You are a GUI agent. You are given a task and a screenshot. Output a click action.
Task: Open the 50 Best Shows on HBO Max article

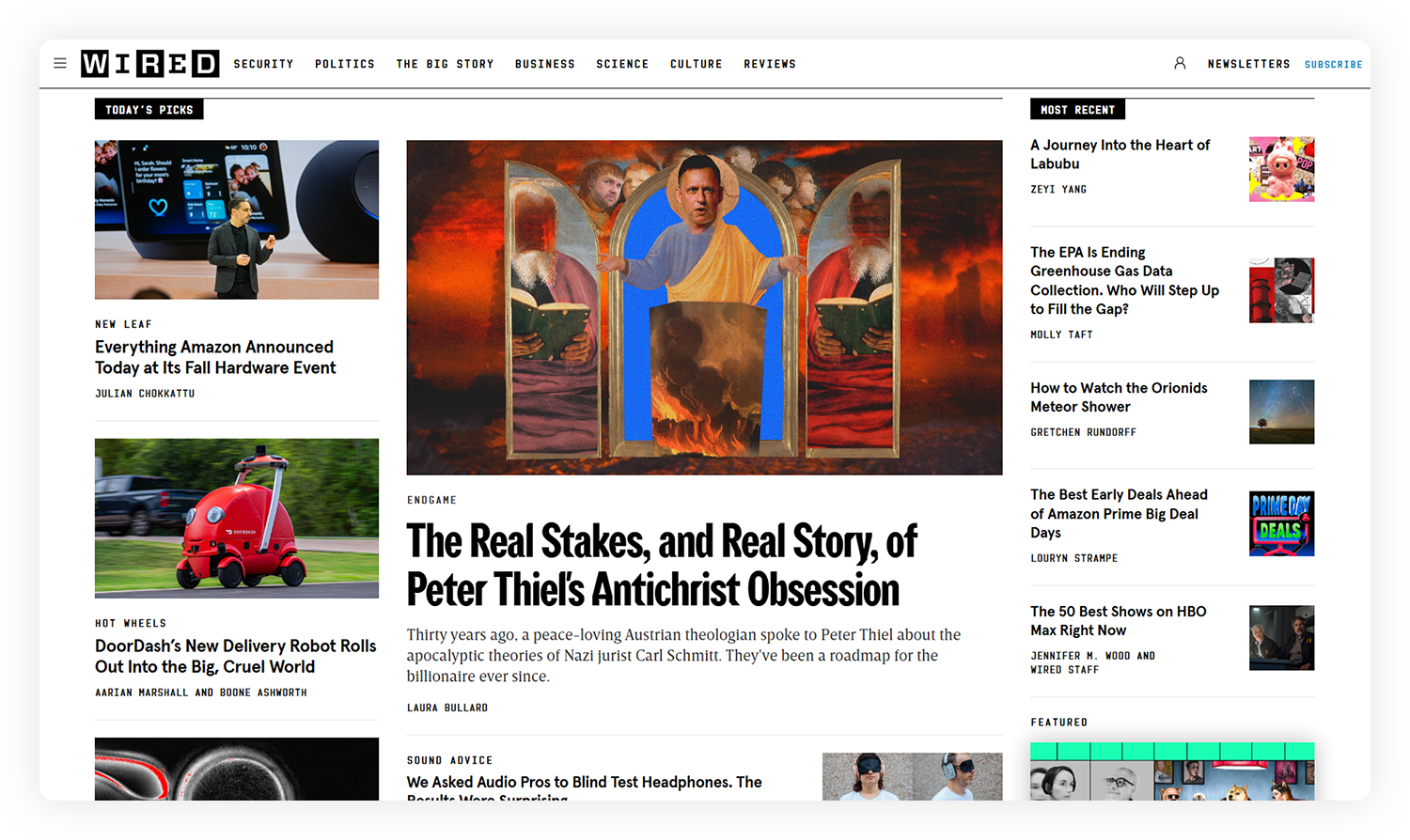point(1119,621)
